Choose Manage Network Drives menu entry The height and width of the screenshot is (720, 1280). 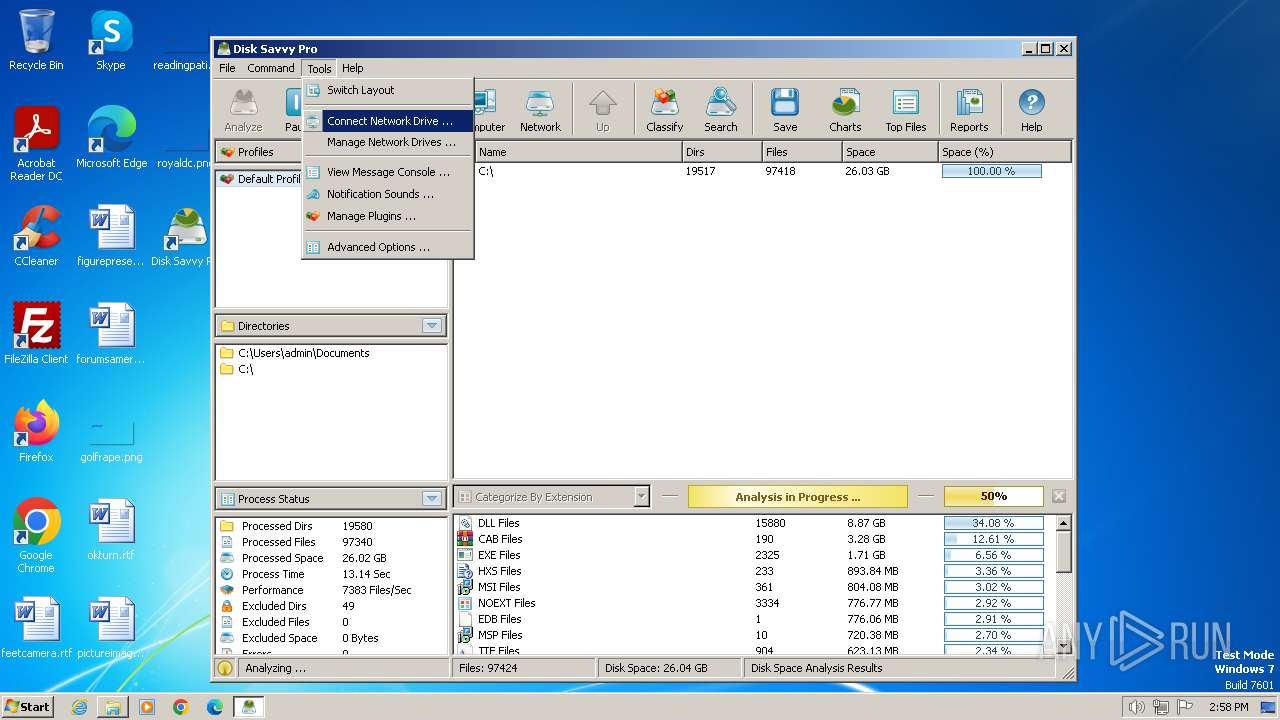pos(388,142)
